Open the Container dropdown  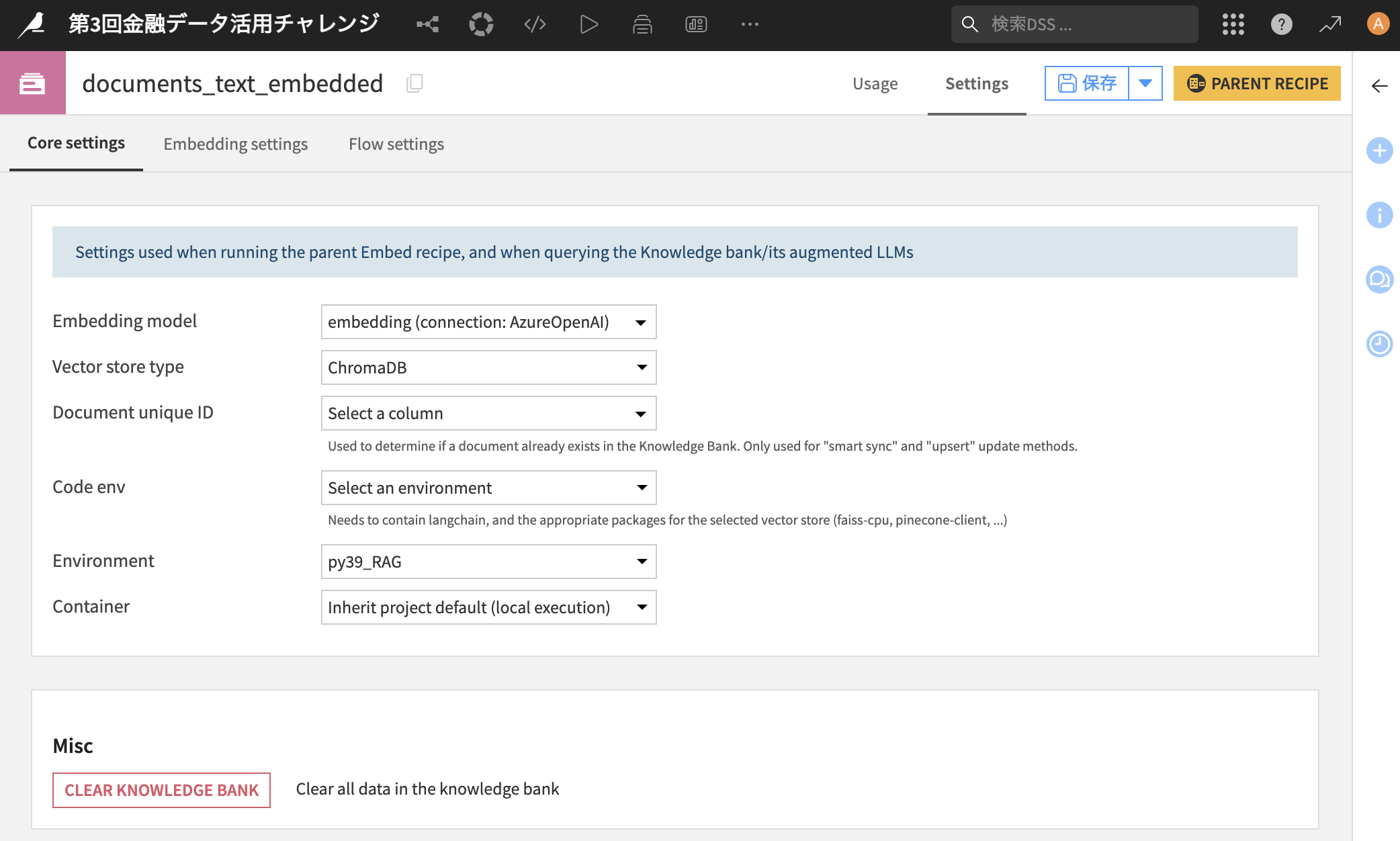(x=488, y=607)
